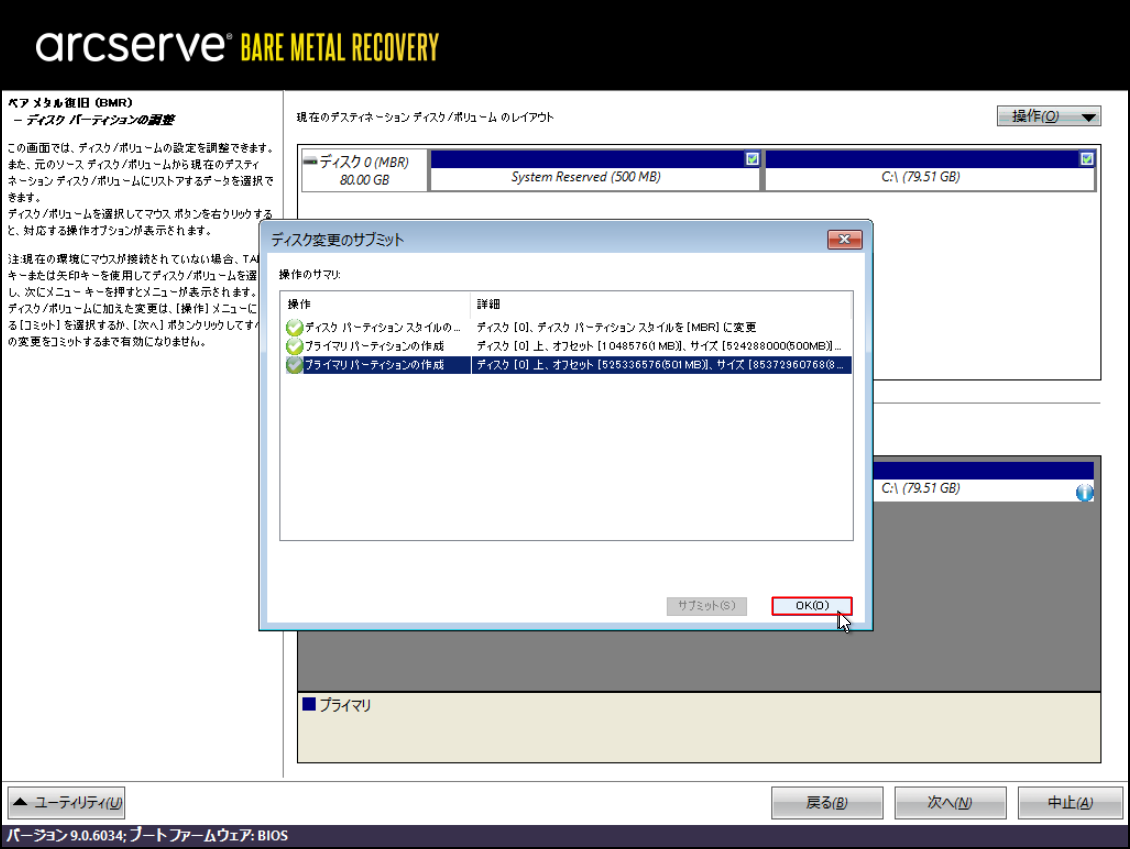This screenshot has height=849, width=1130.
Task: Click the up-arrow icon on Utilities button
Action: tap(21, 802)
